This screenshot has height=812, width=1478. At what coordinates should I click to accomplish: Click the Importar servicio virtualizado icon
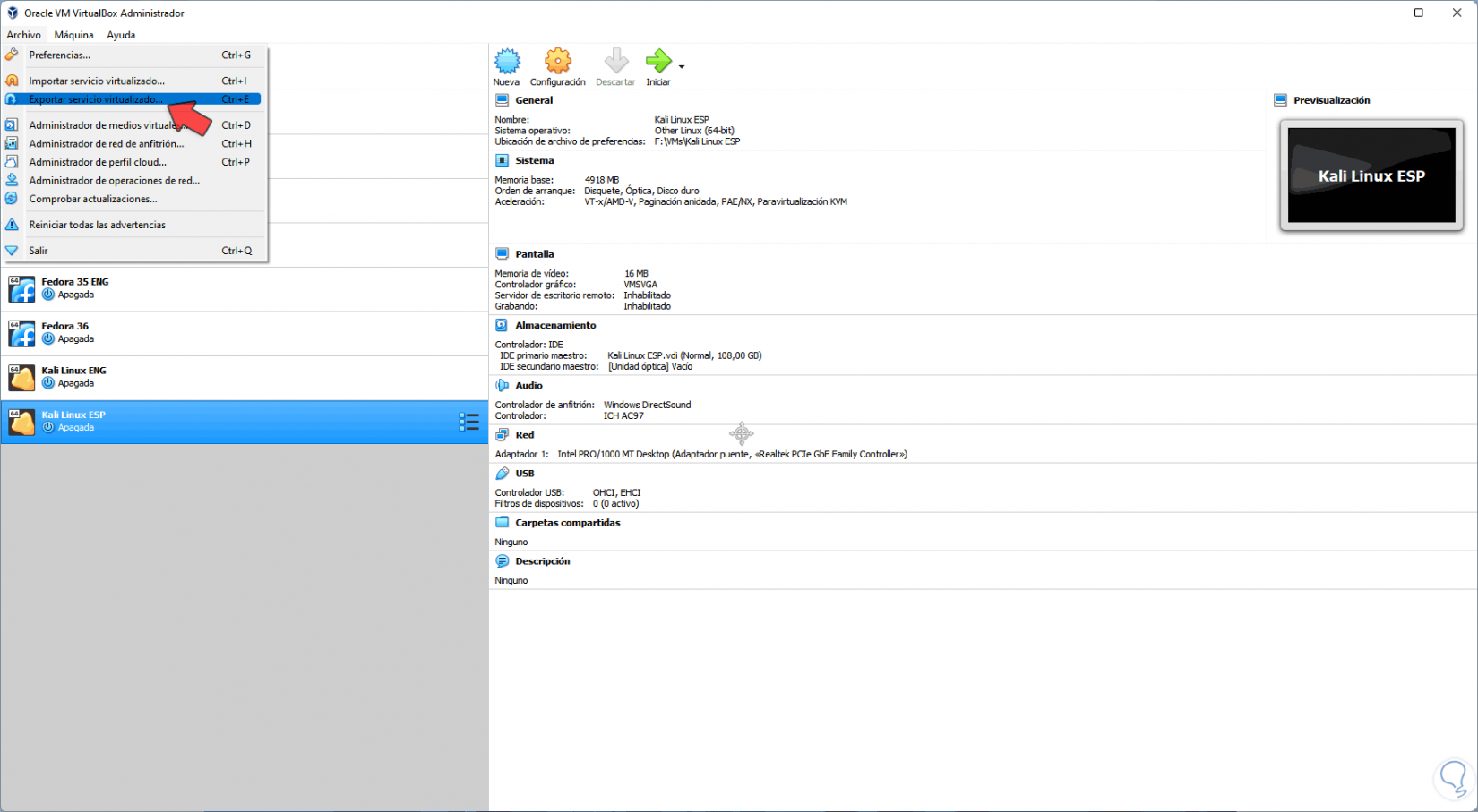(x=12, y=81)
